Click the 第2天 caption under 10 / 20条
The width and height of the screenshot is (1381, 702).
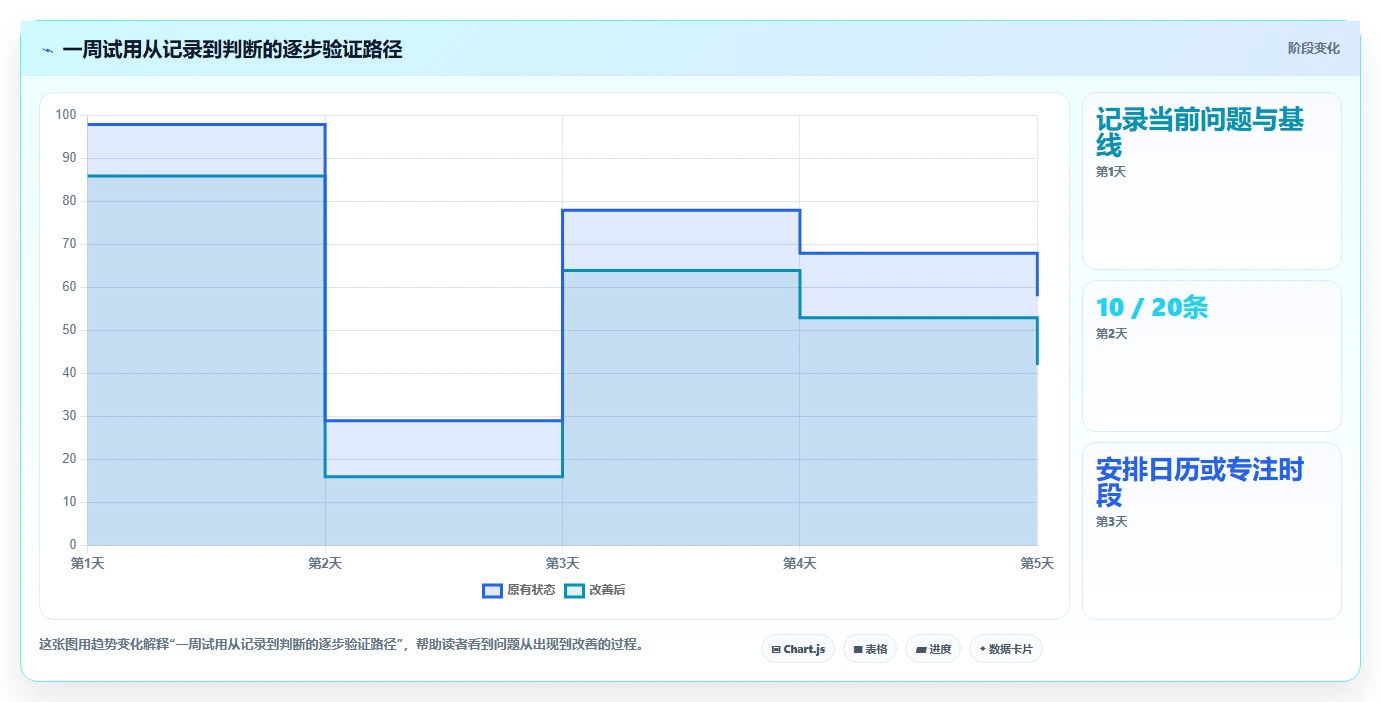coord(1111,334)
